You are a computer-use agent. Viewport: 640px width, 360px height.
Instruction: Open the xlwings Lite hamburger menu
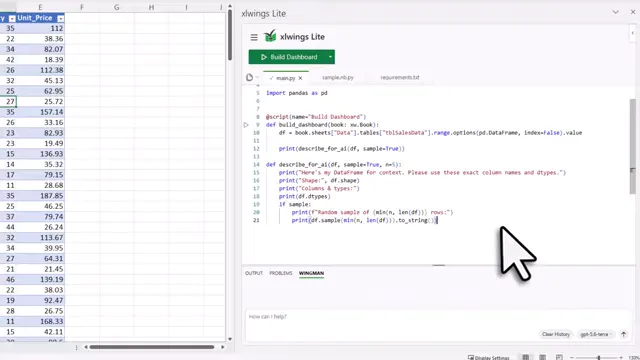[254, 37]
